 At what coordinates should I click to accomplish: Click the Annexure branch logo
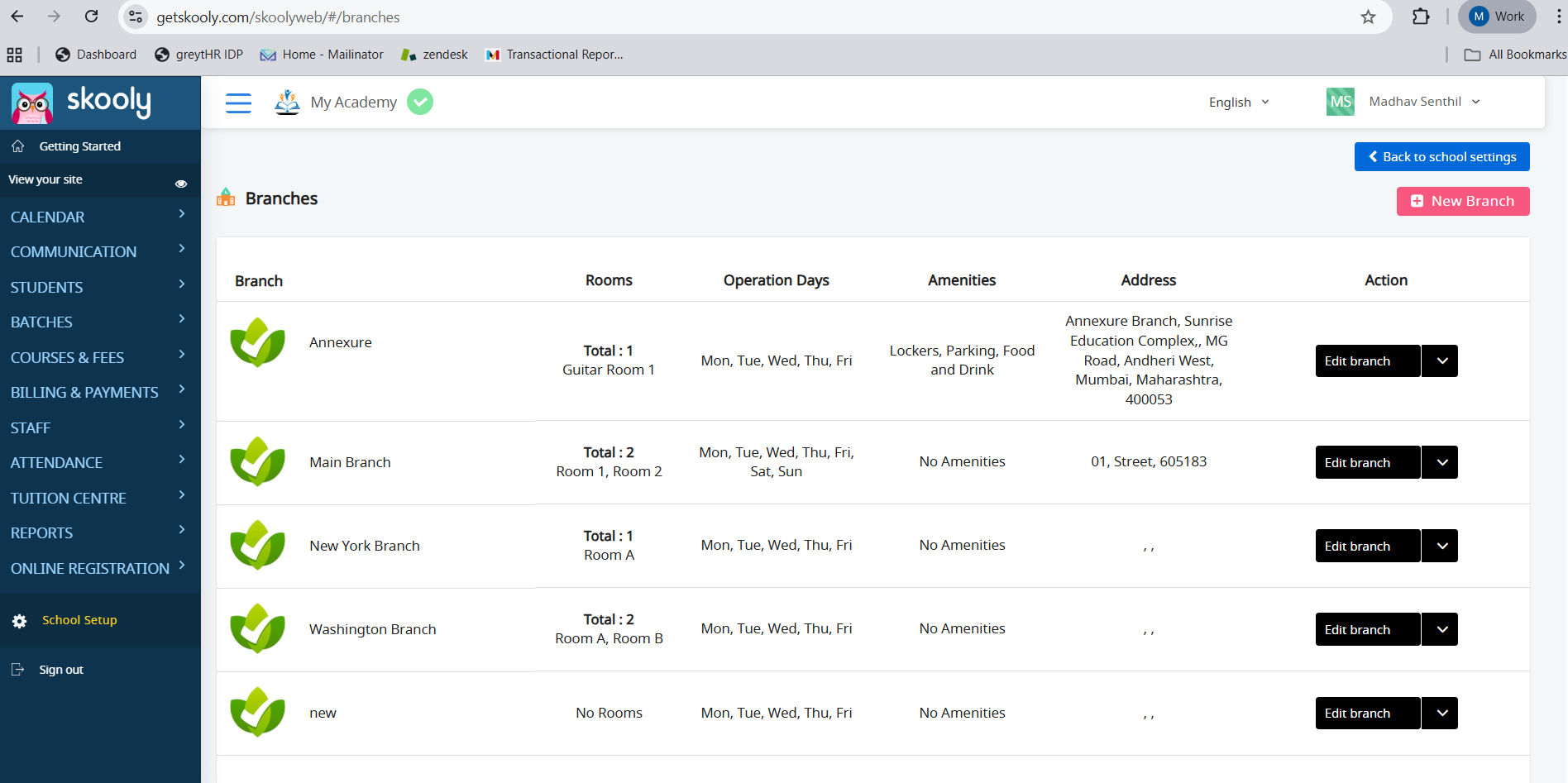[257, 342]
